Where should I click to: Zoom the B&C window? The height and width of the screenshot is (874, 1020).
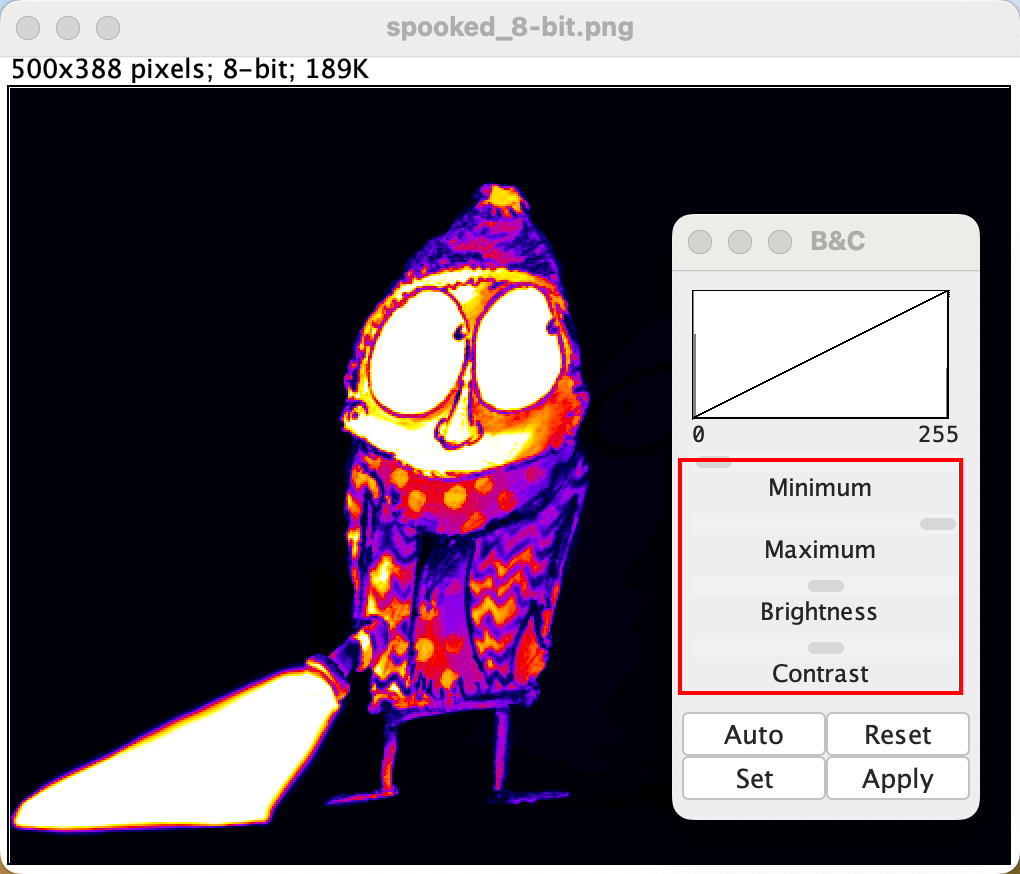point(780,242)
